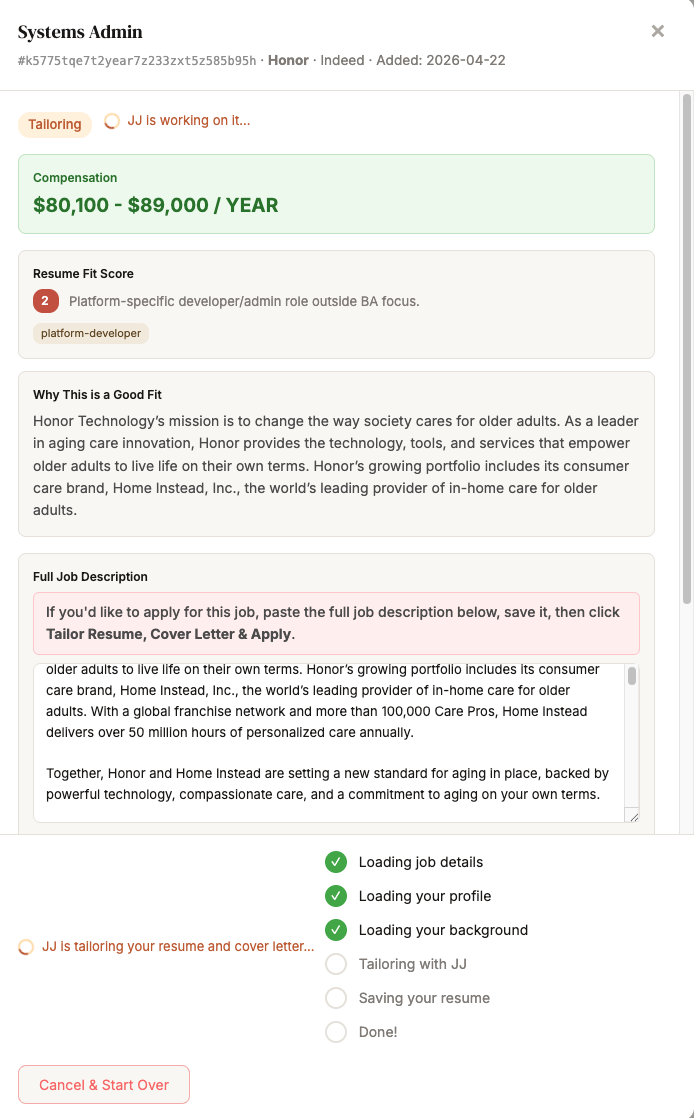Dismiss the Systems Admin dialog with the X

coord(658,31)
